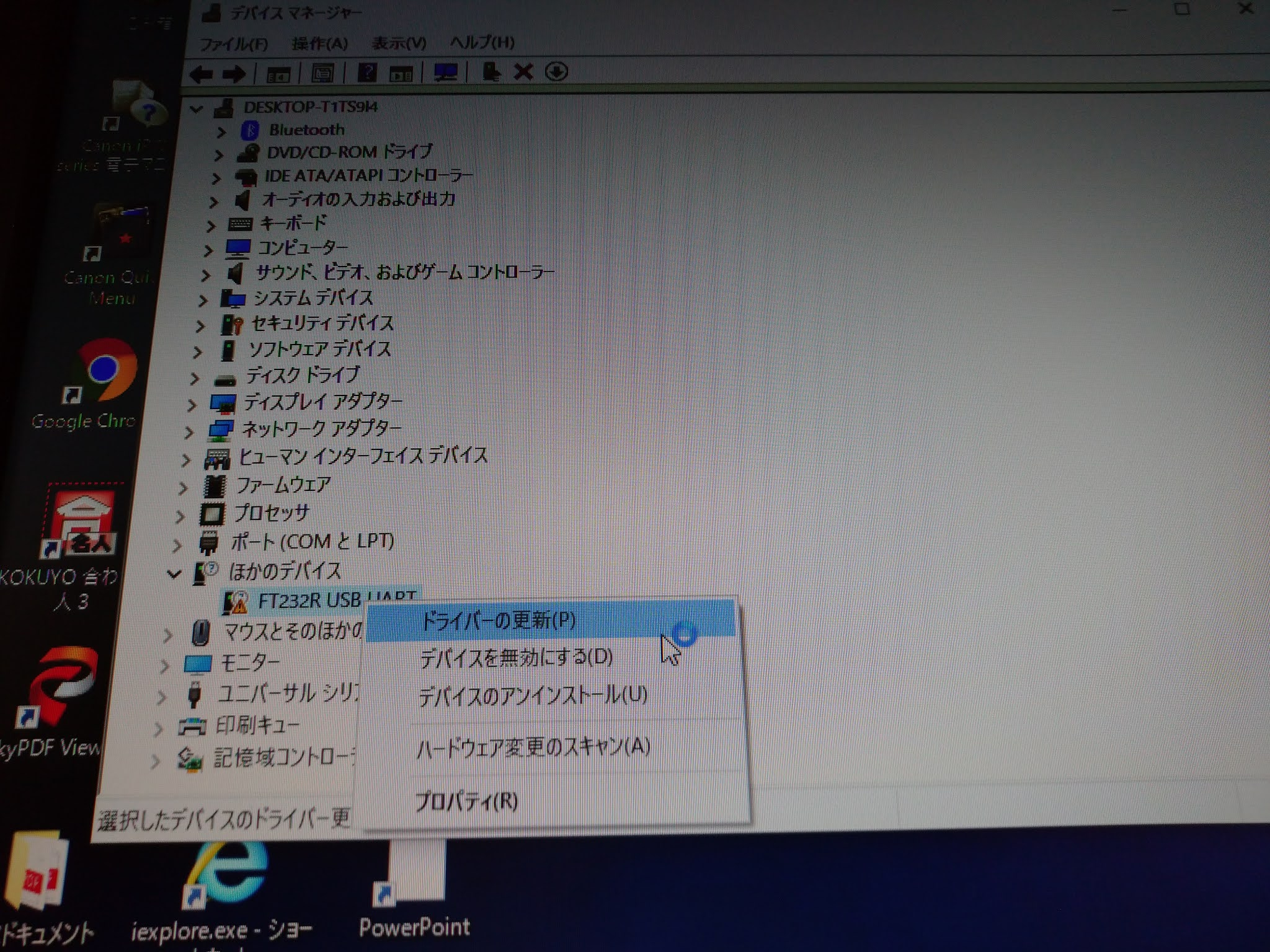Expand the Bluetooth category
This screenshot has height=952, width=1270.
coord(221,131)
